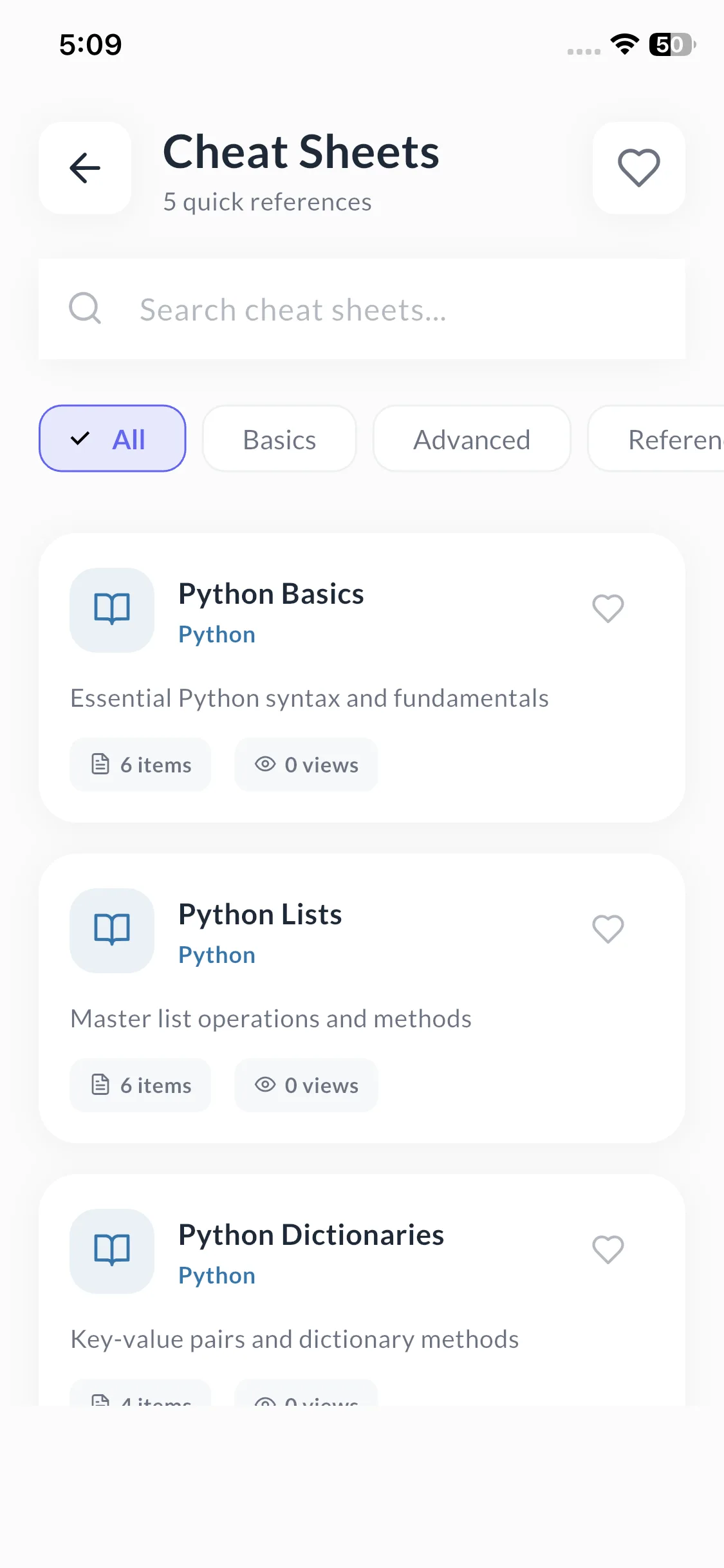
Task: Filter by the Advanced category
Action: 472,439
